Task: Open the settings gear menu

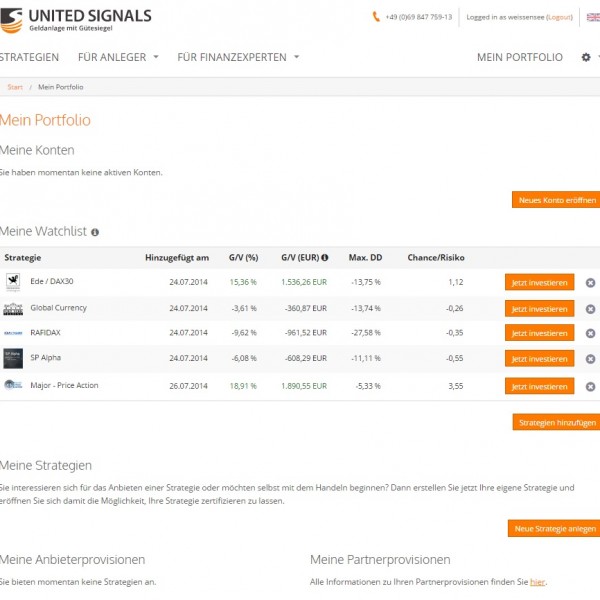Action: pos(586,58)
